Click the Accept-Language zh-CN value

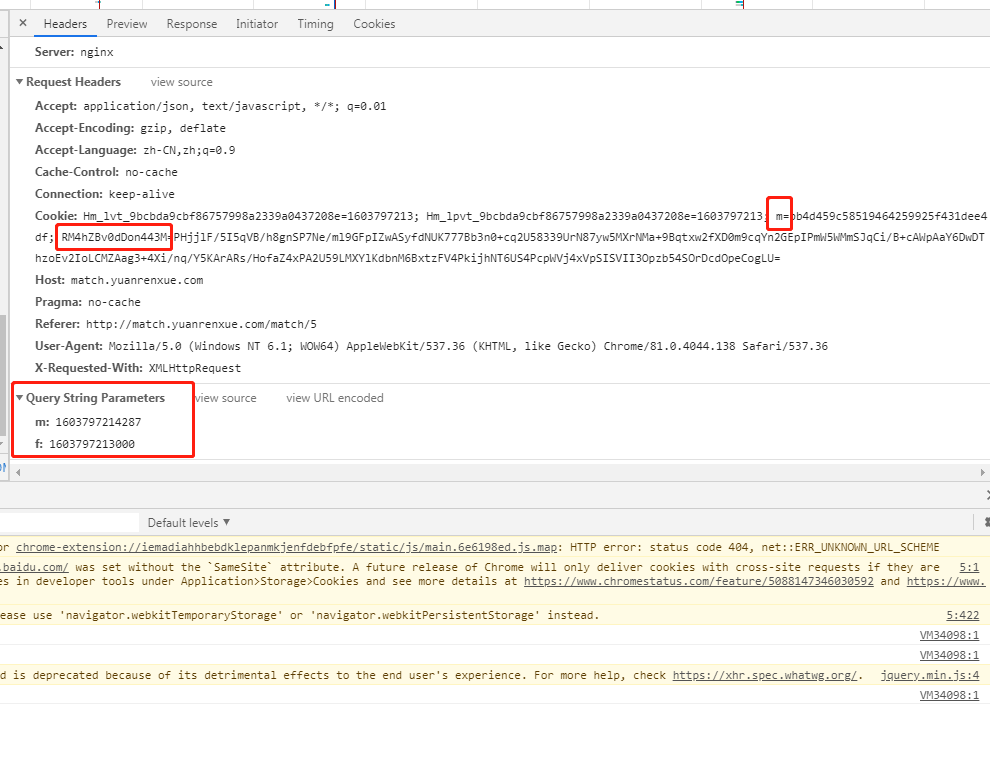[189, 150]
